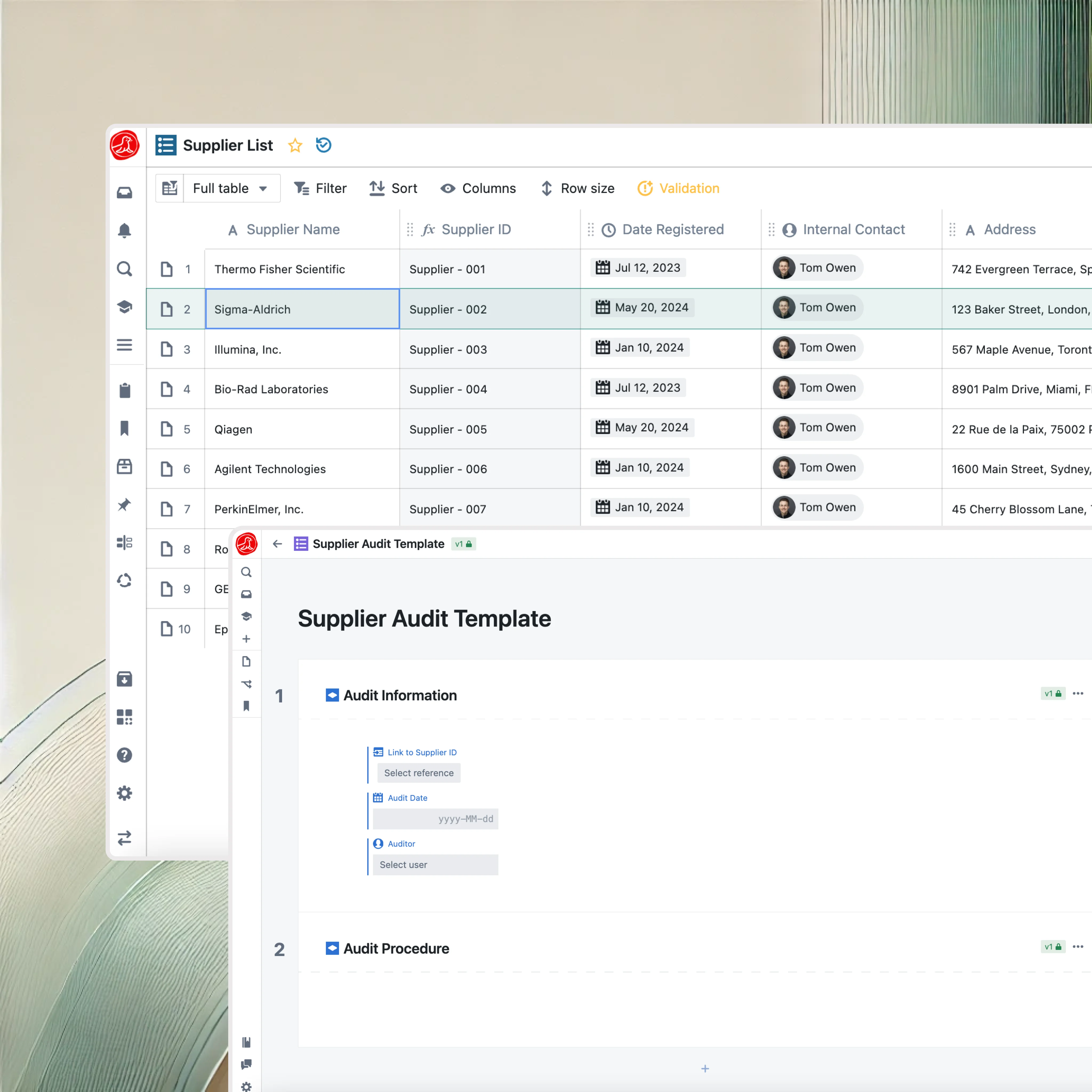The image size is (1092, 1092).
Task: Click the search icon in main sidebar
Action: (x=124, y=269)
